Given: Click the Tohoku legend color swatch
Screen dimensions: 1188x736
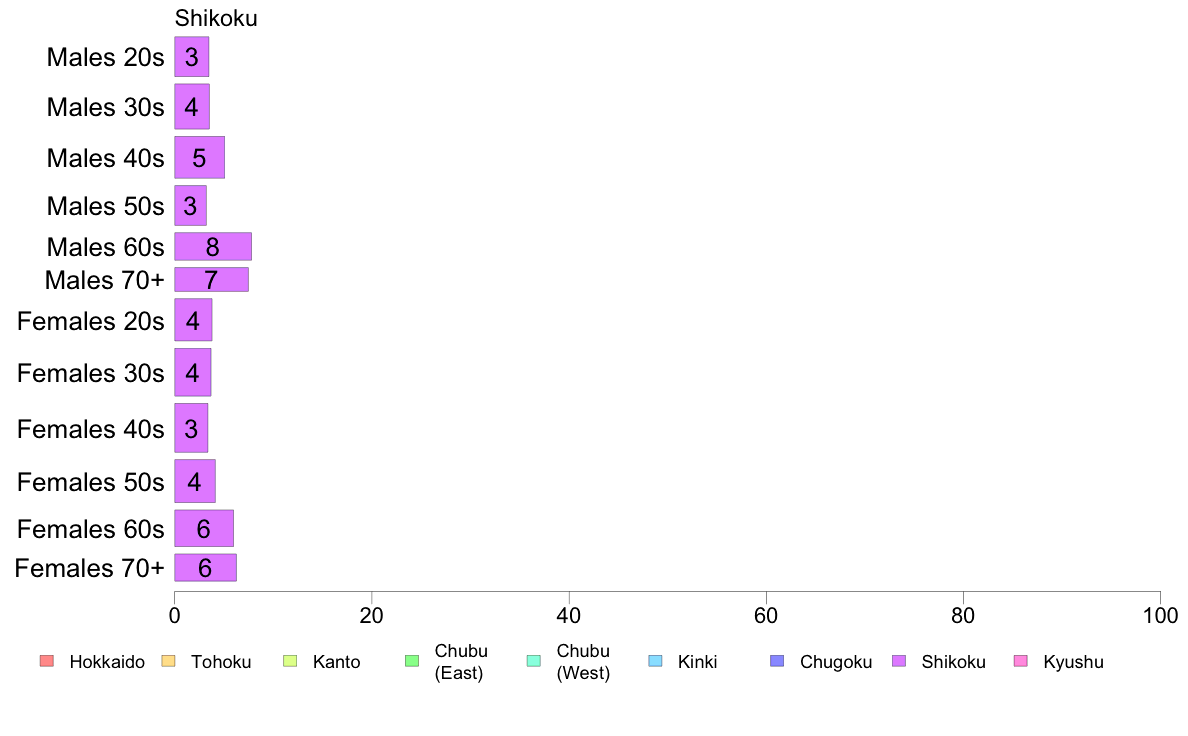Looking at the screenshot, I should [168, 661].
